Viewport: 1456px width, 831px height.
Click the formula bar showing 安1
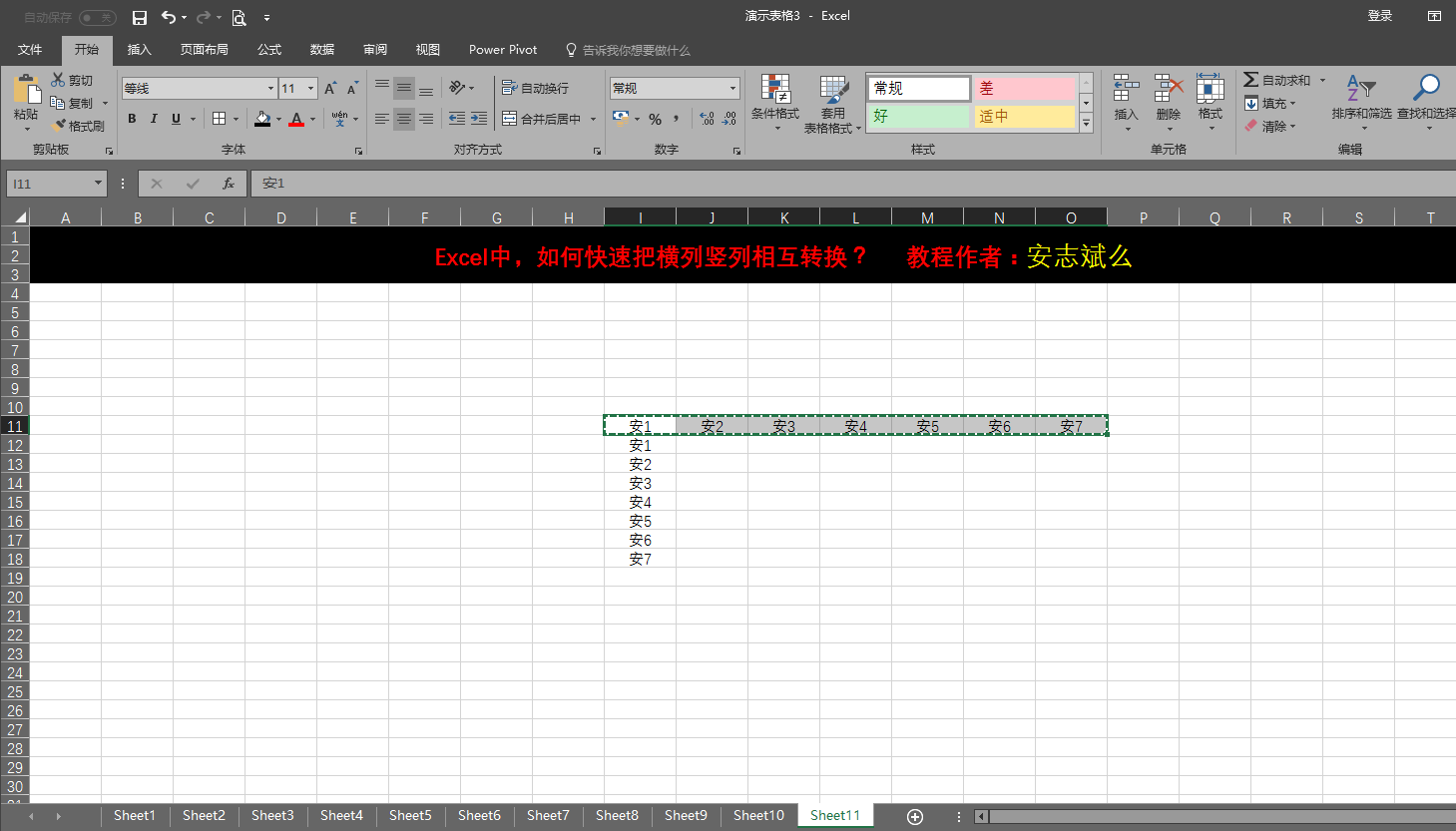tap(853, 184)
